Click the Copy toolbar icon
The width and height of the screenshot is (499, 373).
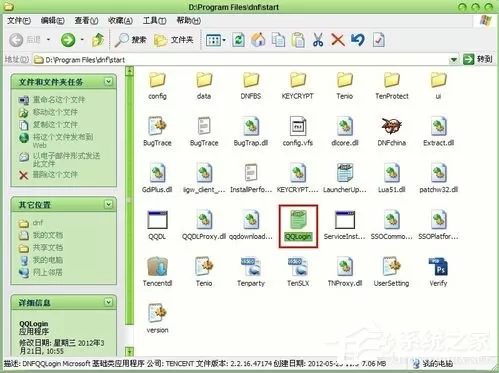[x=278, y=40]
